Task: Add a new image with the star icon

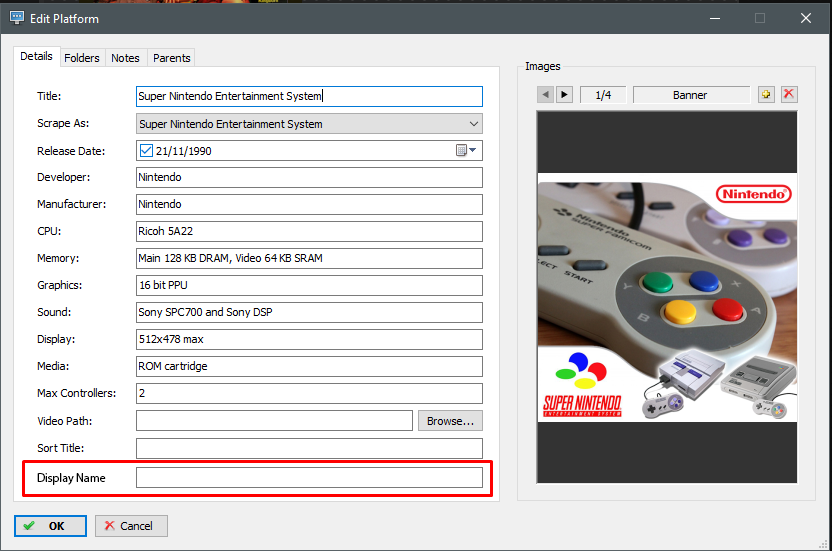Action: [x=766, y=94]
